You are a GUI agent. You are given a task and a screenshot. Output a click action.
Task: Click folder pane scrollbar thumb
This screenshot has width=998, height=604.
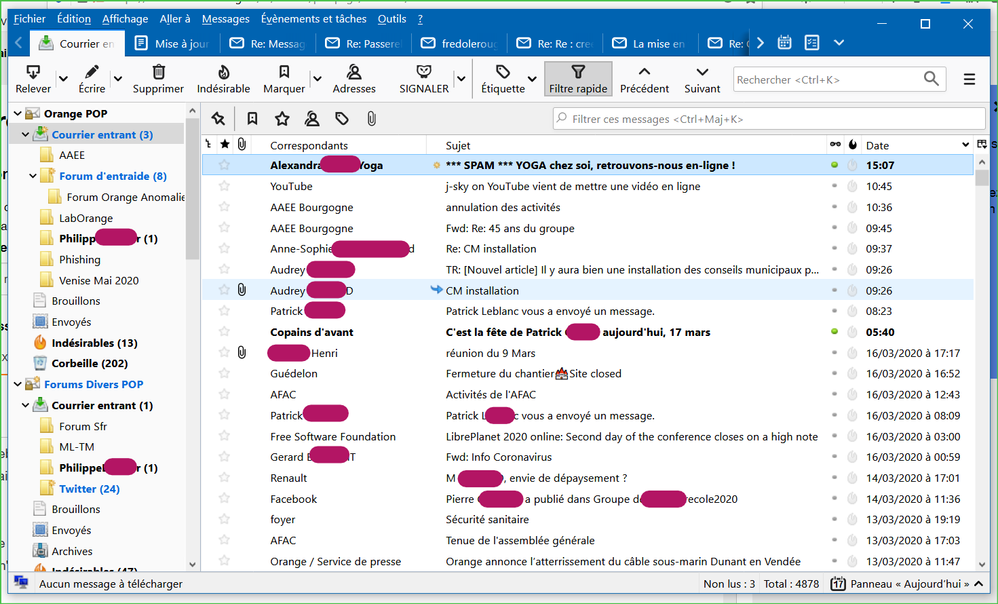pyautogui.click(x=192, y=190)
